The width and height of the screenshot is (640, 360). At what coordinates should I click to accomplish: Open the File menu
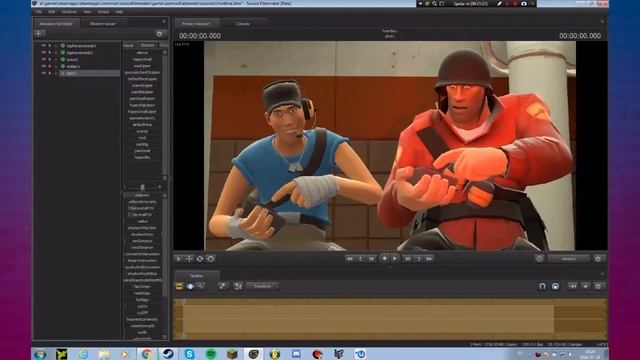click(39, 12)
